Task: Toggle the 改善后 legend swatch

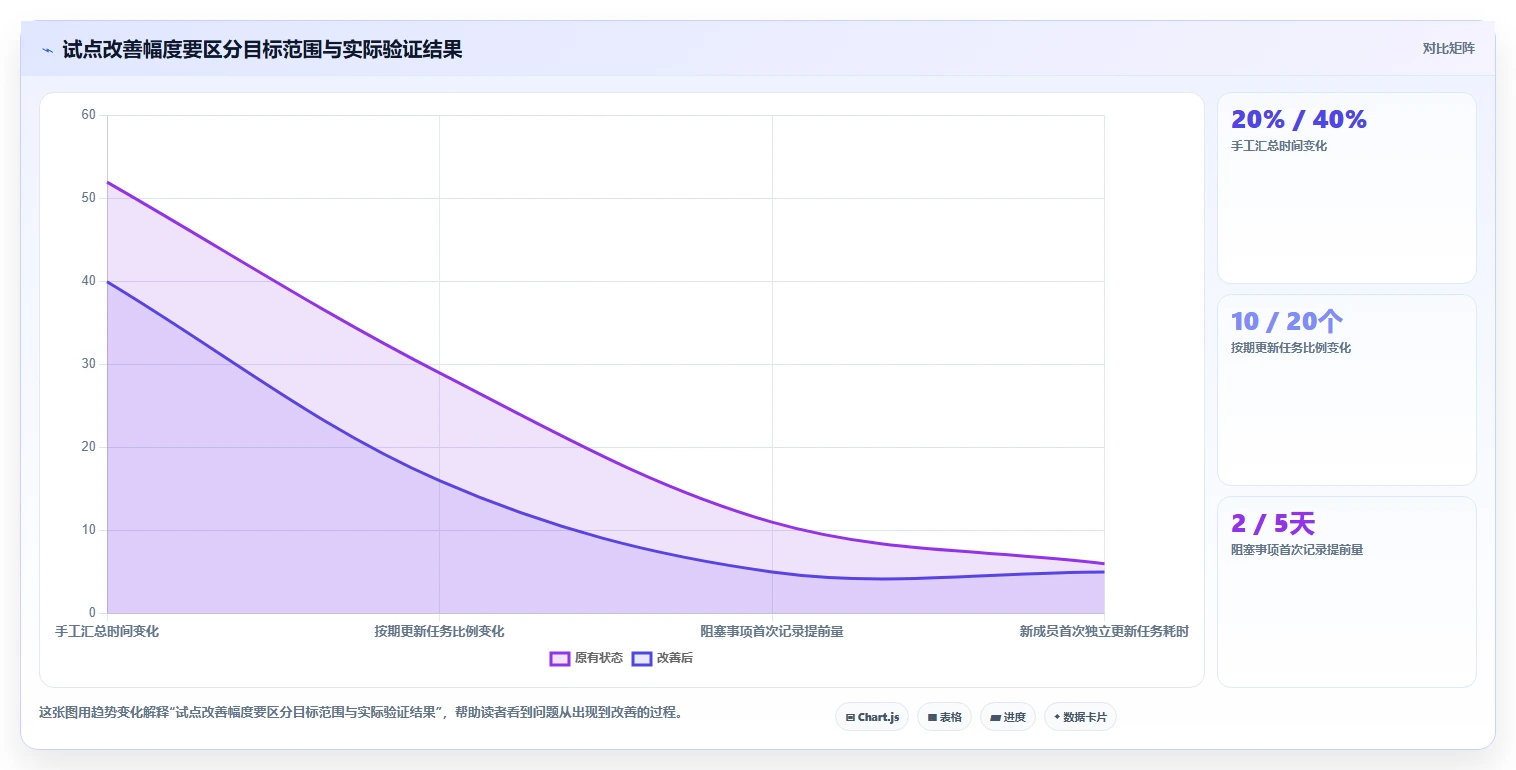Action: (642, 658)
